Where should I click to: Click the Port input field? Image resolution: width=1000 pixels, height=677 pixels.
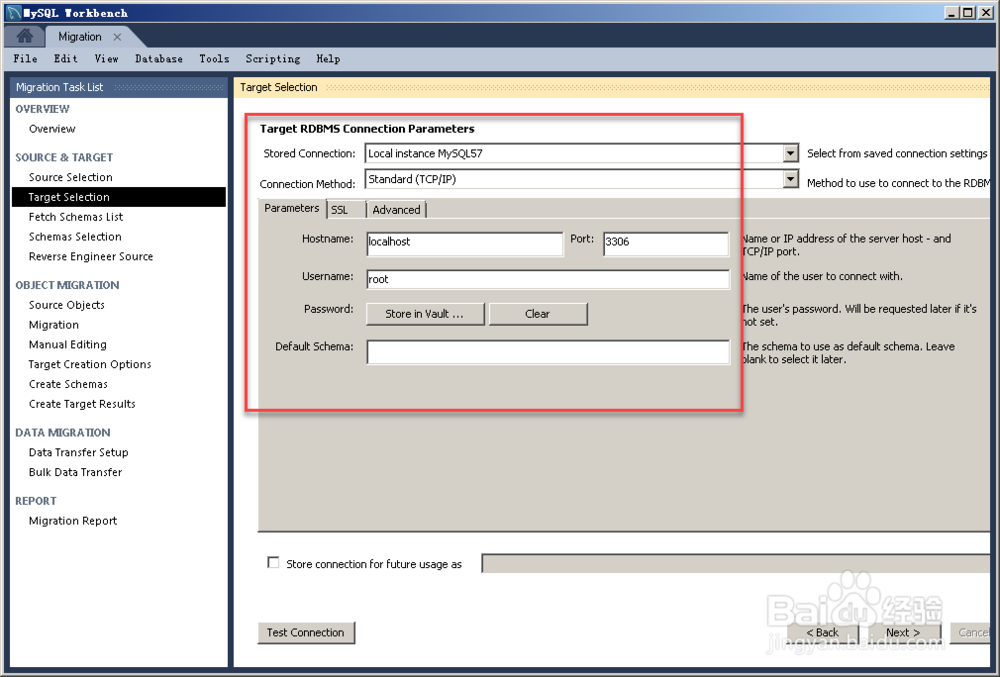[x=665, y=244]
